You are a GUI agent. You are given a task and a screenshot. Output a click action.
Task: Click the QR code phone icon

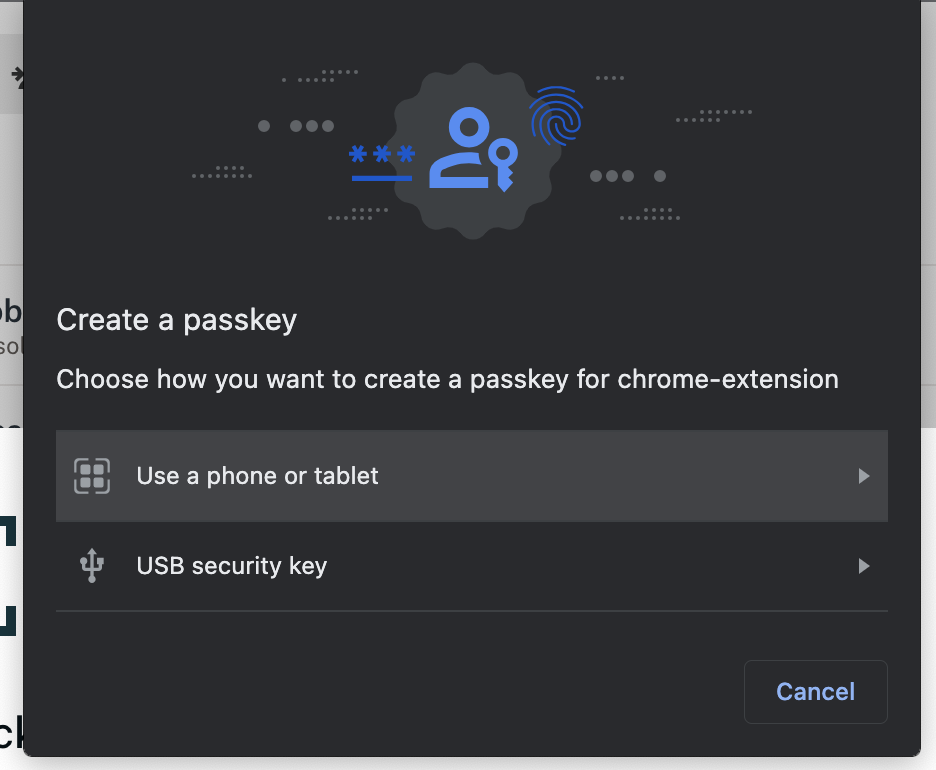[x=92, y=476]
